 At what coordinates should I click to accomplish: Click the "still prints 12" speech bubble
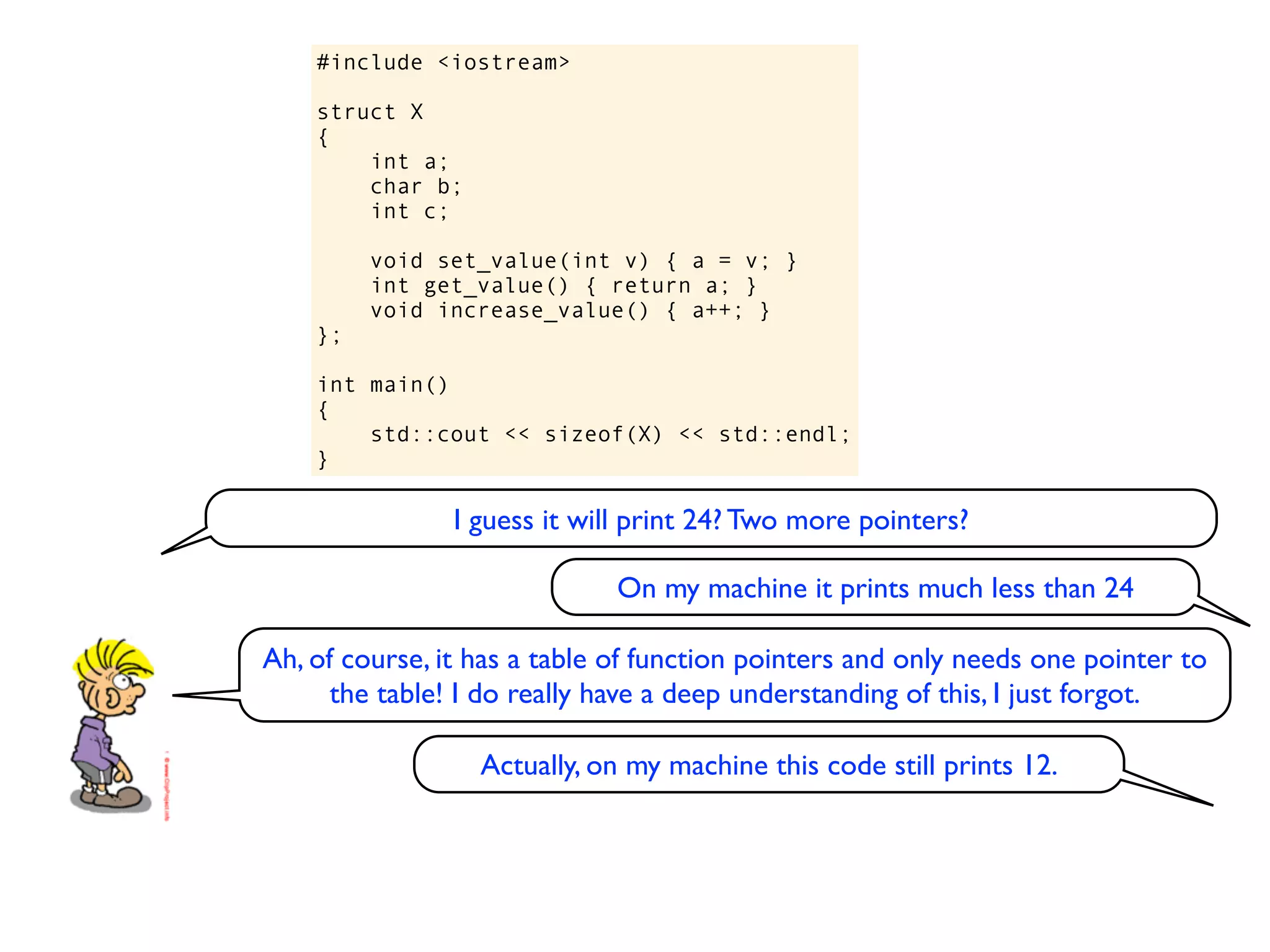pyautogui.click(x=768, y=765)
